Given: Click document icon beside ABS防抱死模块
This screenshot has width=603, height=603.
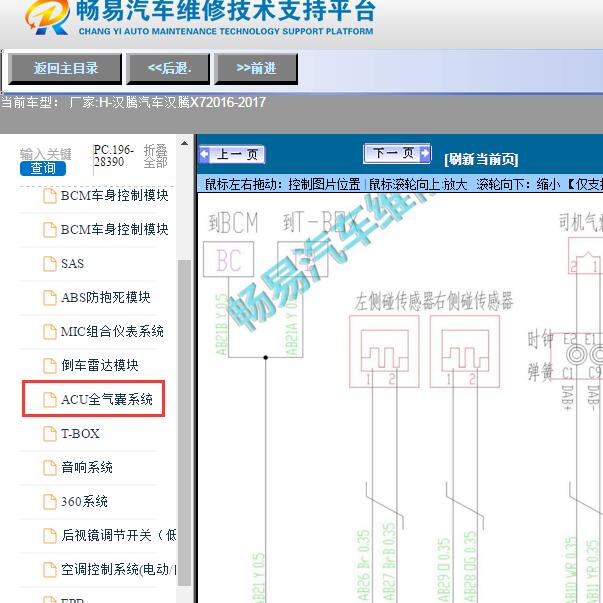Looking at the screenshot, I should tap(50, 298).
